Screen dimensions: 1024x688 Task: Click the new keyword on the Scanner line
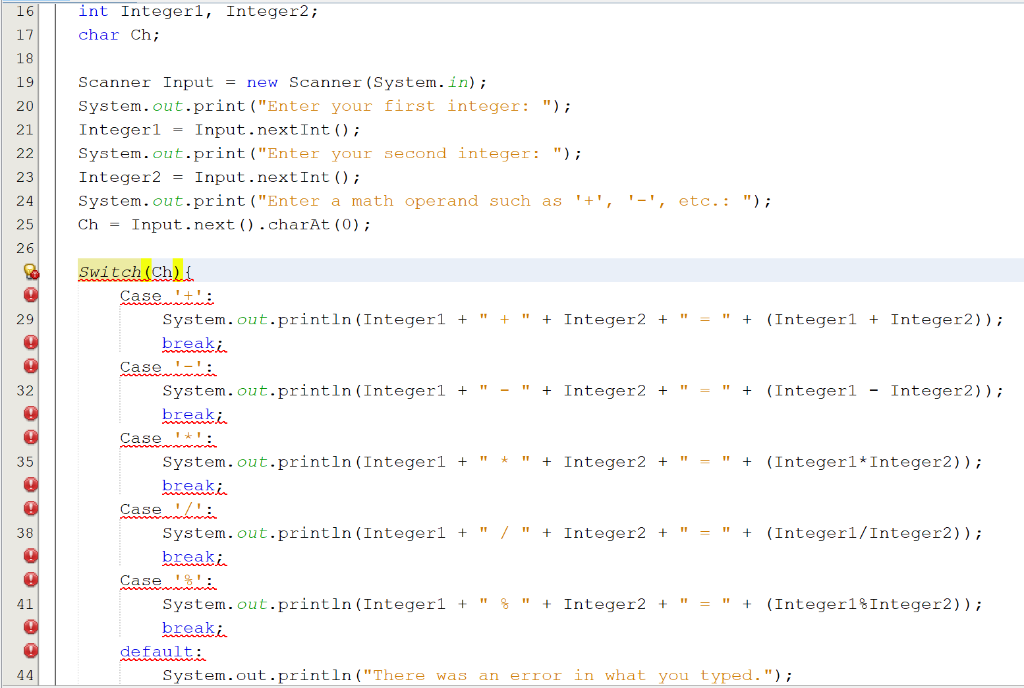tap(262, 82)
